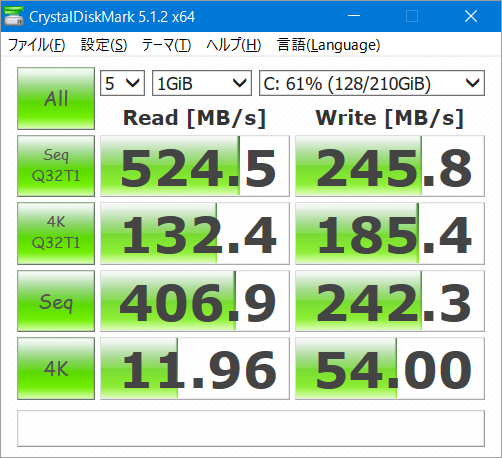Image resolution: width=502 pixels, height=458 pixels.
Task: Open the 言語(Language) menu
Action: tap(328, 45)
